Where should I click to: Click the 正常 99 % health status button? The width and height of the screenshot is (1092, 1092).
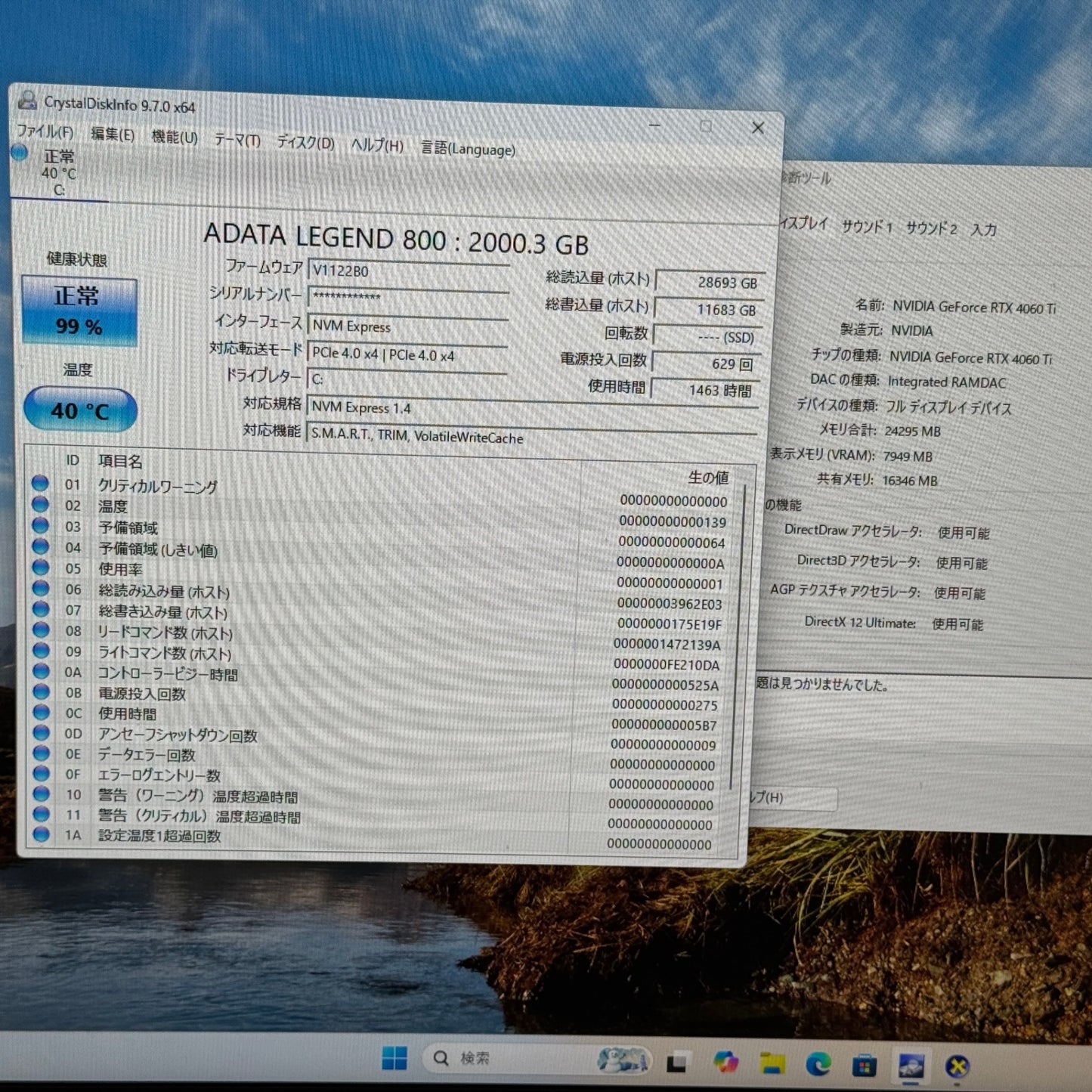click(x=79, y=311)
